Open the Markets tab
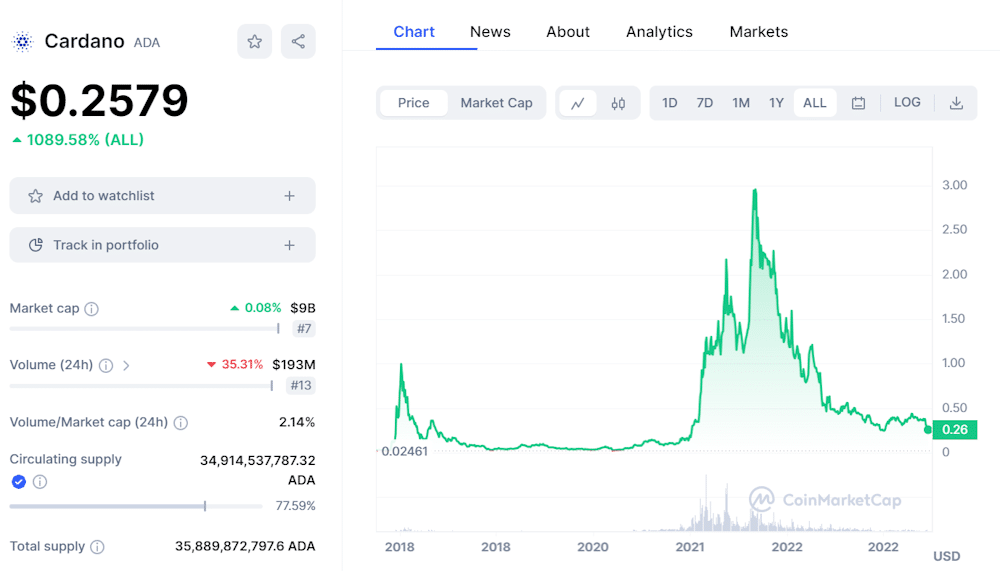Viewport: 1000px width, 571px height. [758, 32]
